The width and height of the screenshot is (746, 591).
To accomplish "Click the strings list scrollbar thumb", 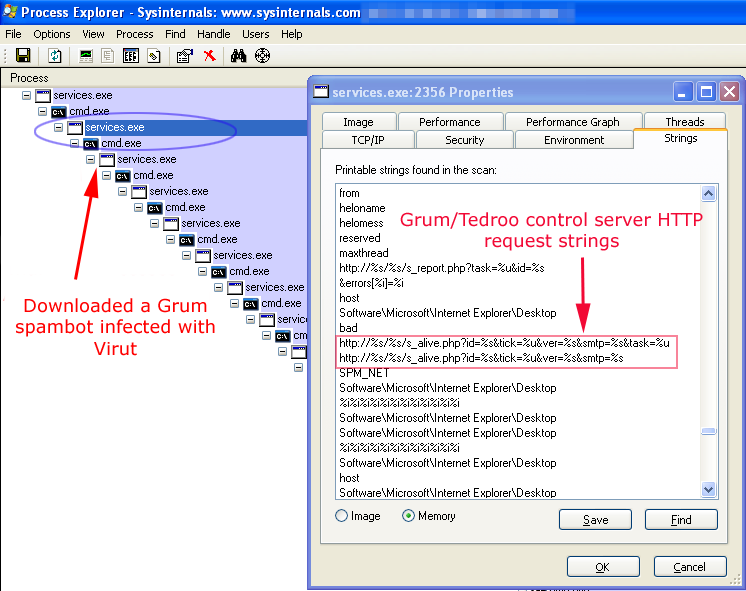I will 708,431.
